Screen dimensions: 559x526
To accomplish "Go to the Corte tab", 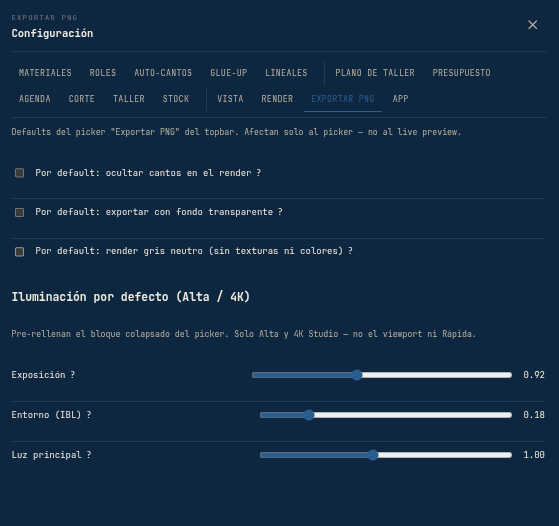I will [x=81, y=99].
